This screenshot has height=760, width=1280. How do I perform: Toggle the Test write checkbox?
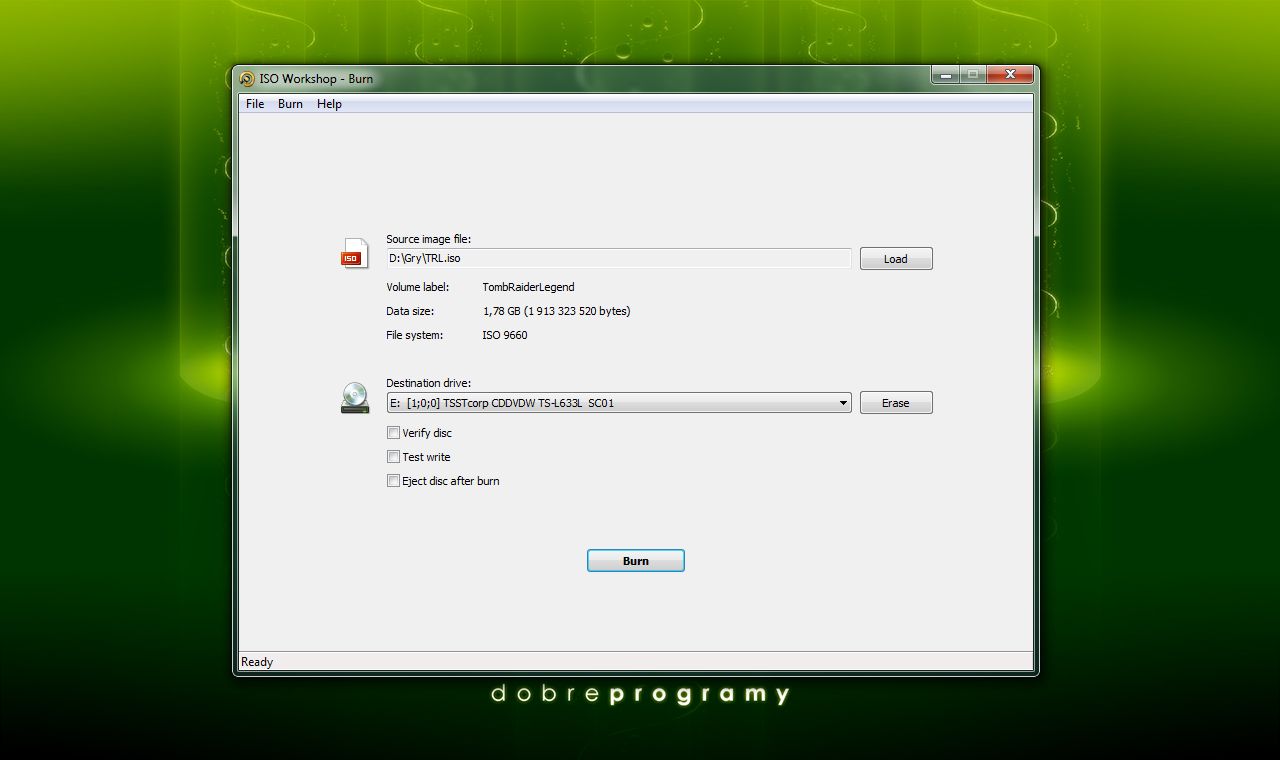click(393, 457)
